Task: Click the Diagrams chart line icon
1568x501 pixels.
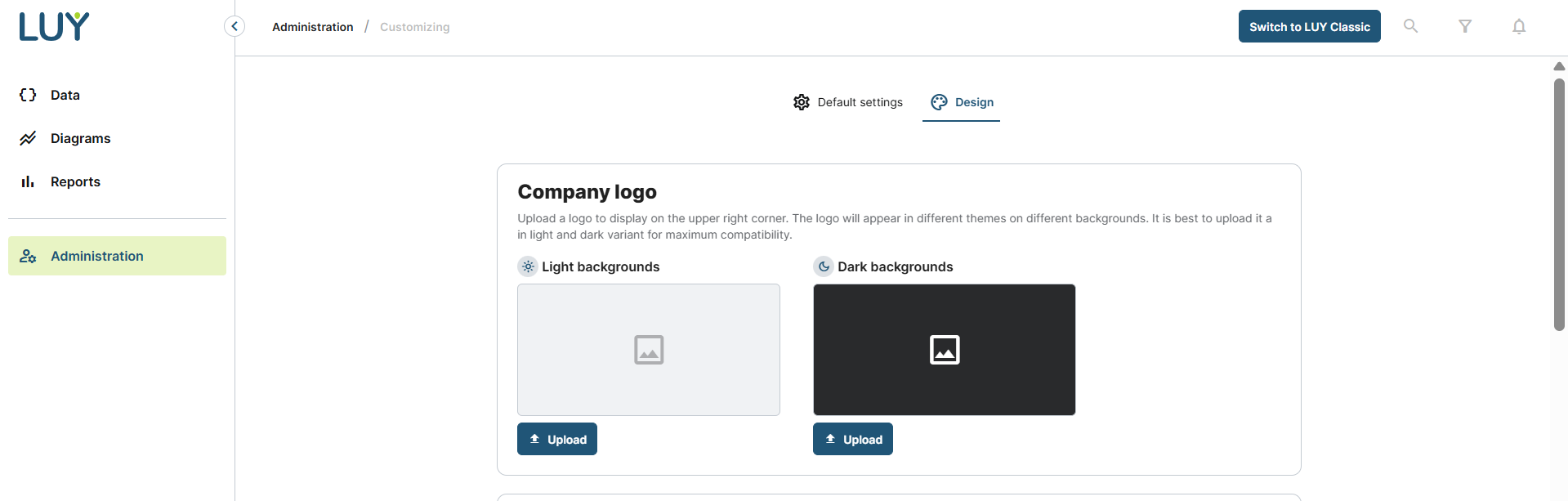Action: pyautogui.click(x=28, y=138)
